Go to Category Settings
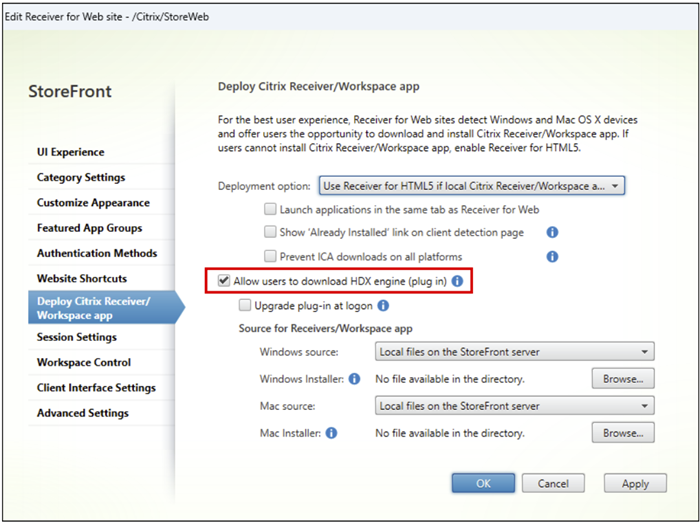The width and height of the screenshot is (700, 523). (x=81, y=177)
